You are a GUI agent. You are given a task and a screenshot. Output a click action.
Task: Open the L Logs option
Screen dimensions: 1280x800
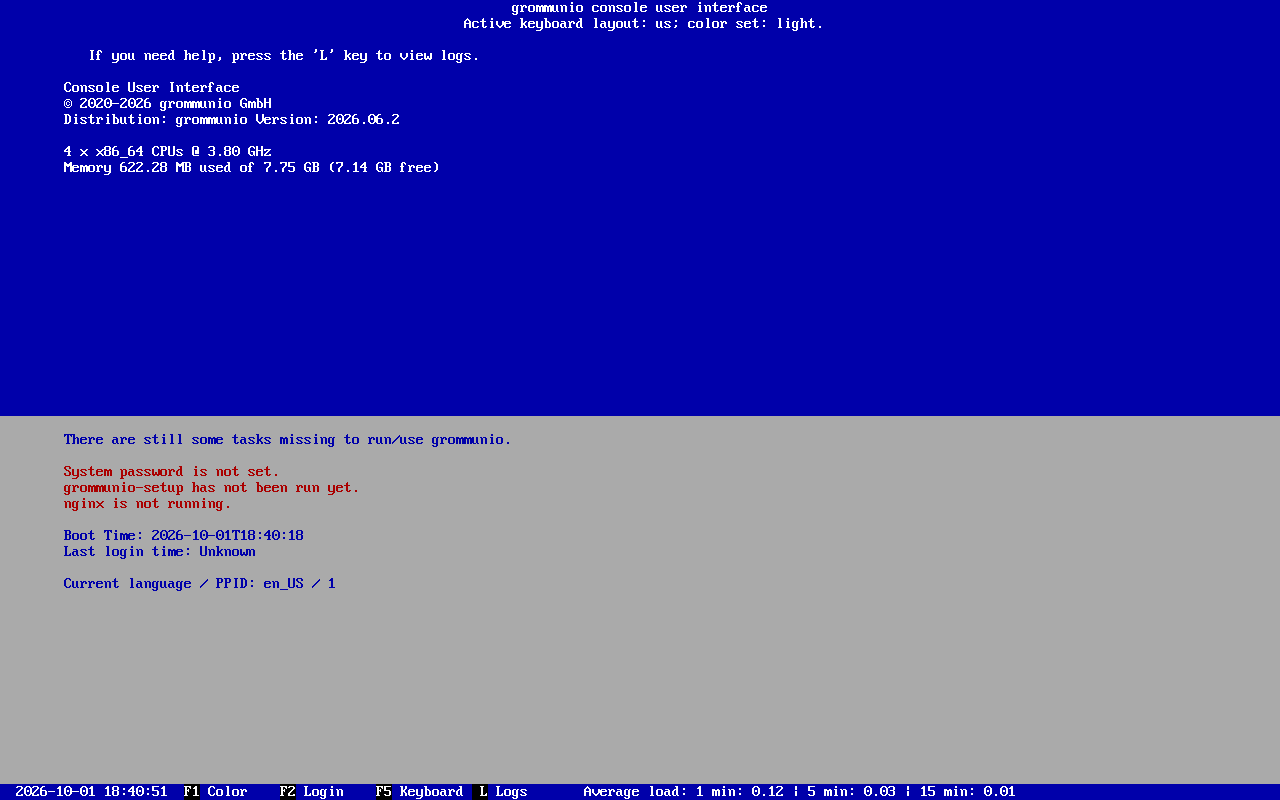[500, 792]
